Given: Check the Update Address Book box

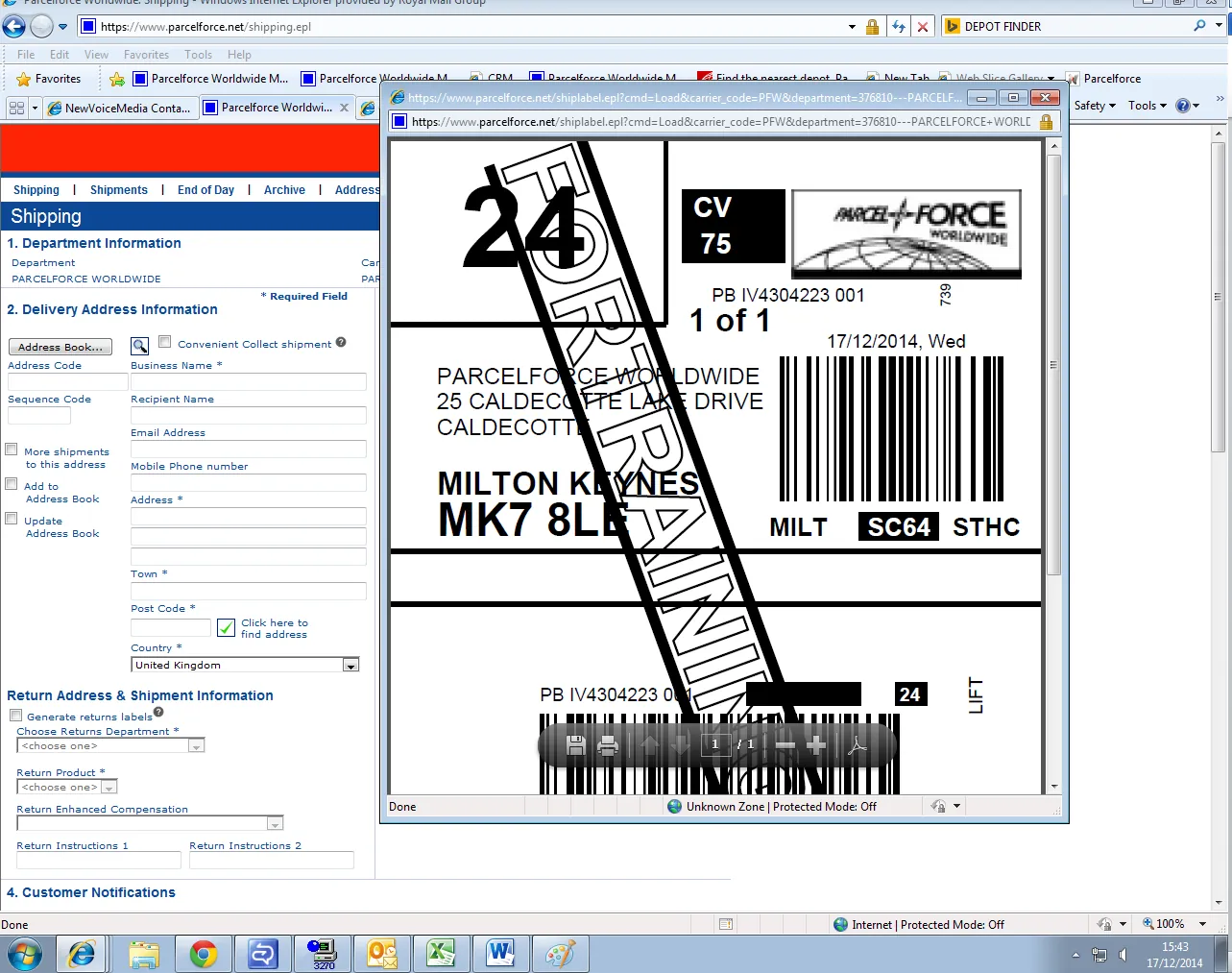Looking at the screenshot, I should [12, 519].
